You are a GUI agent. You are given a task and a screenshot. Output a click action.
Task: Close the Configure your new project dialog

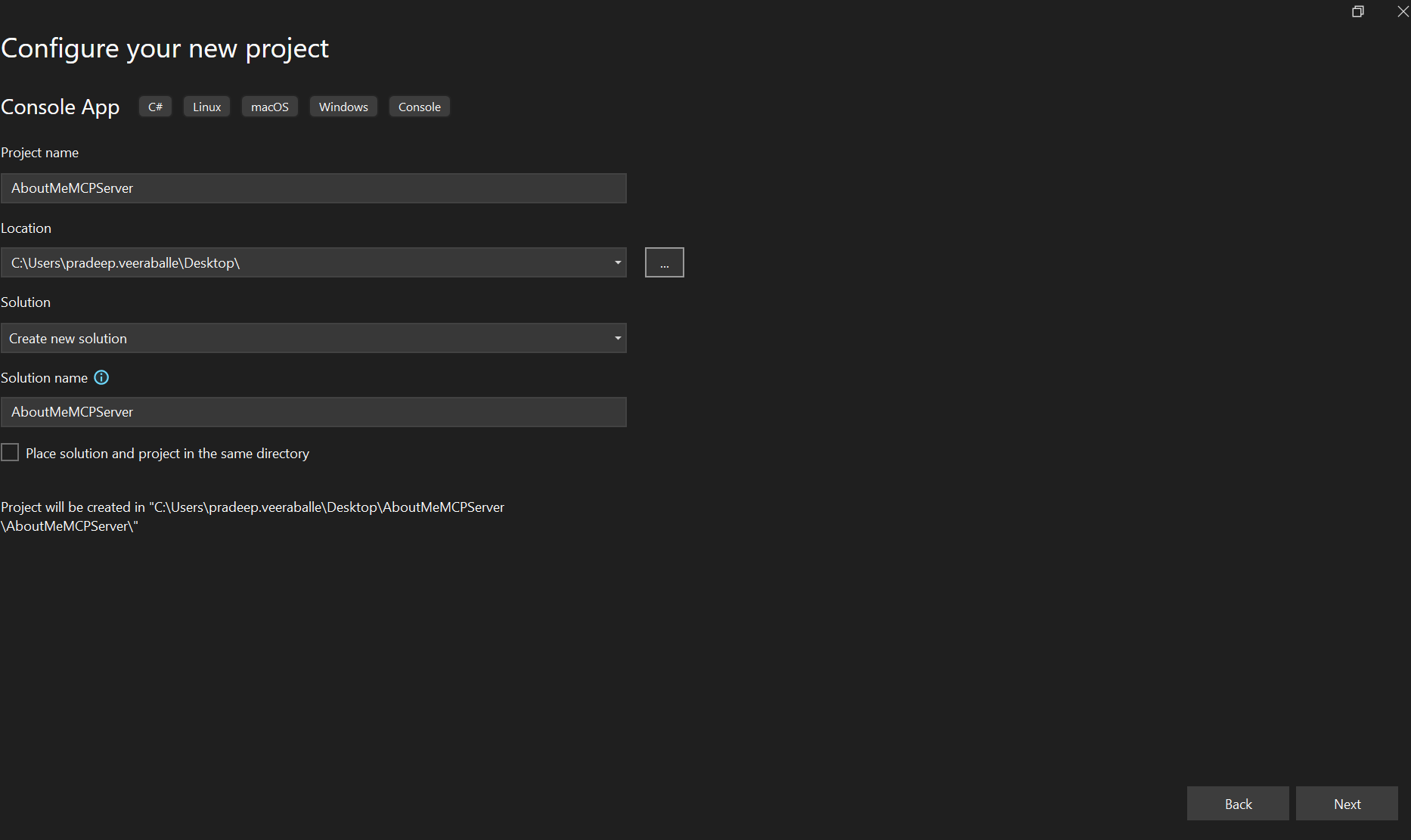[x=1403, y=11]
